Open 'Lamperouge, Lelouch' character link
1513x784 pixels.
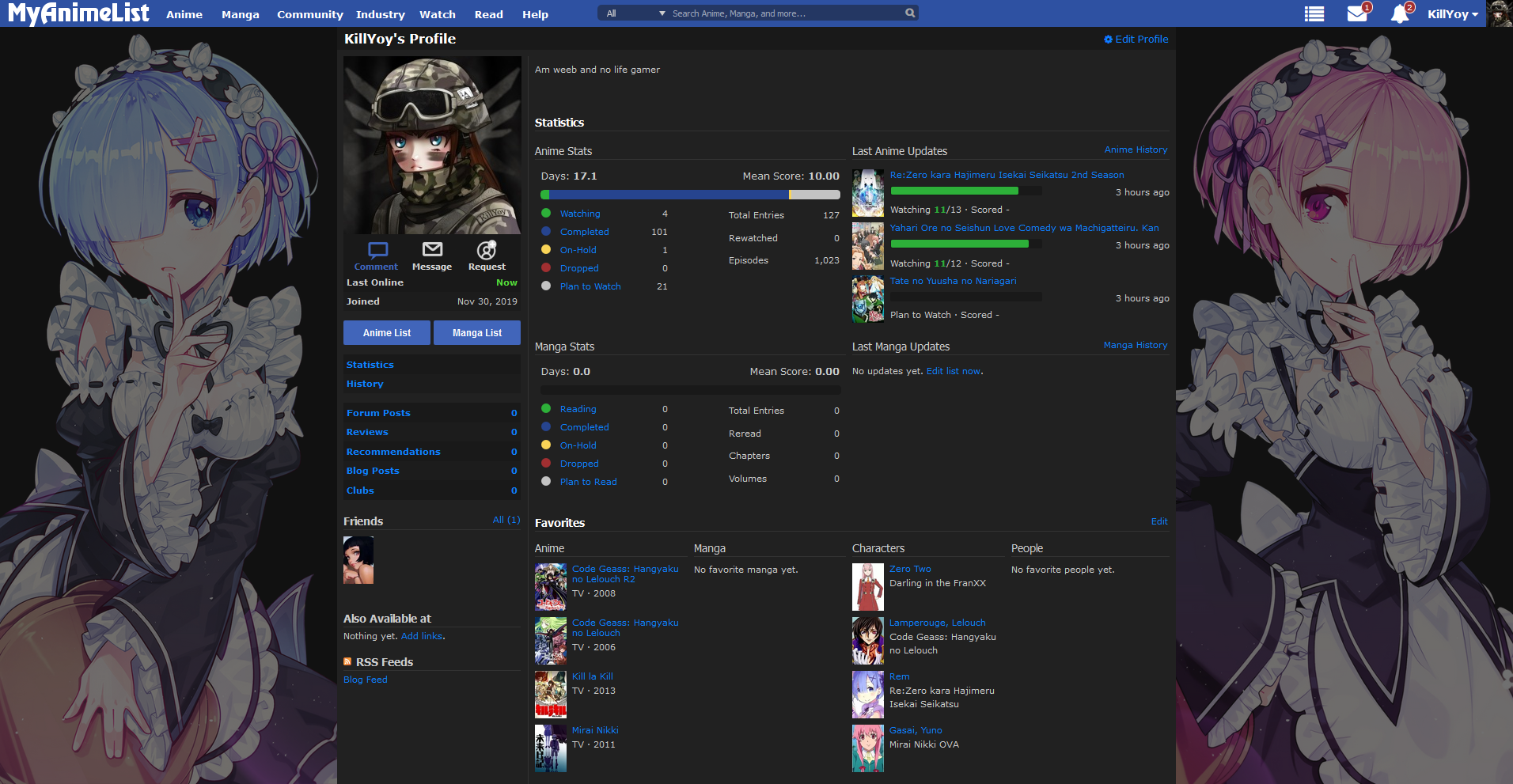pyautogui.click(x=938, y=623)
